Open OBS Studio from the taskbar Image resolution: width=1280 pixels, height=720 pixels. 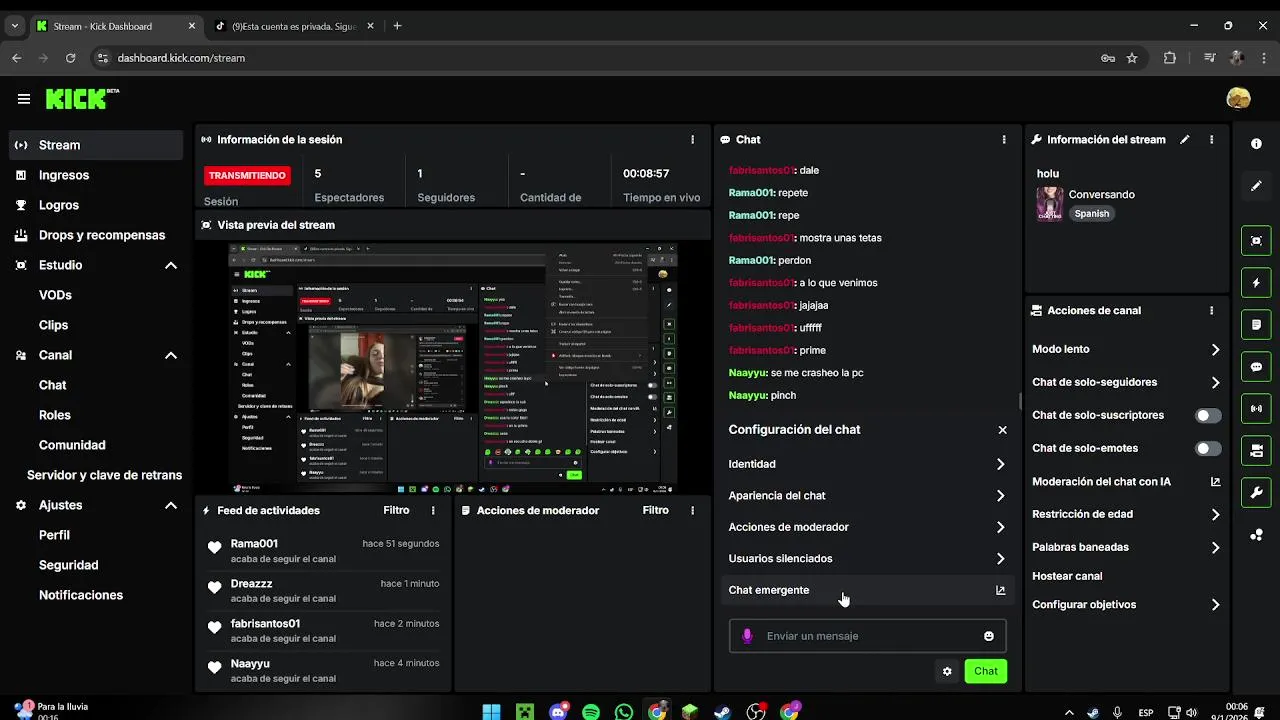coord(756,712)
